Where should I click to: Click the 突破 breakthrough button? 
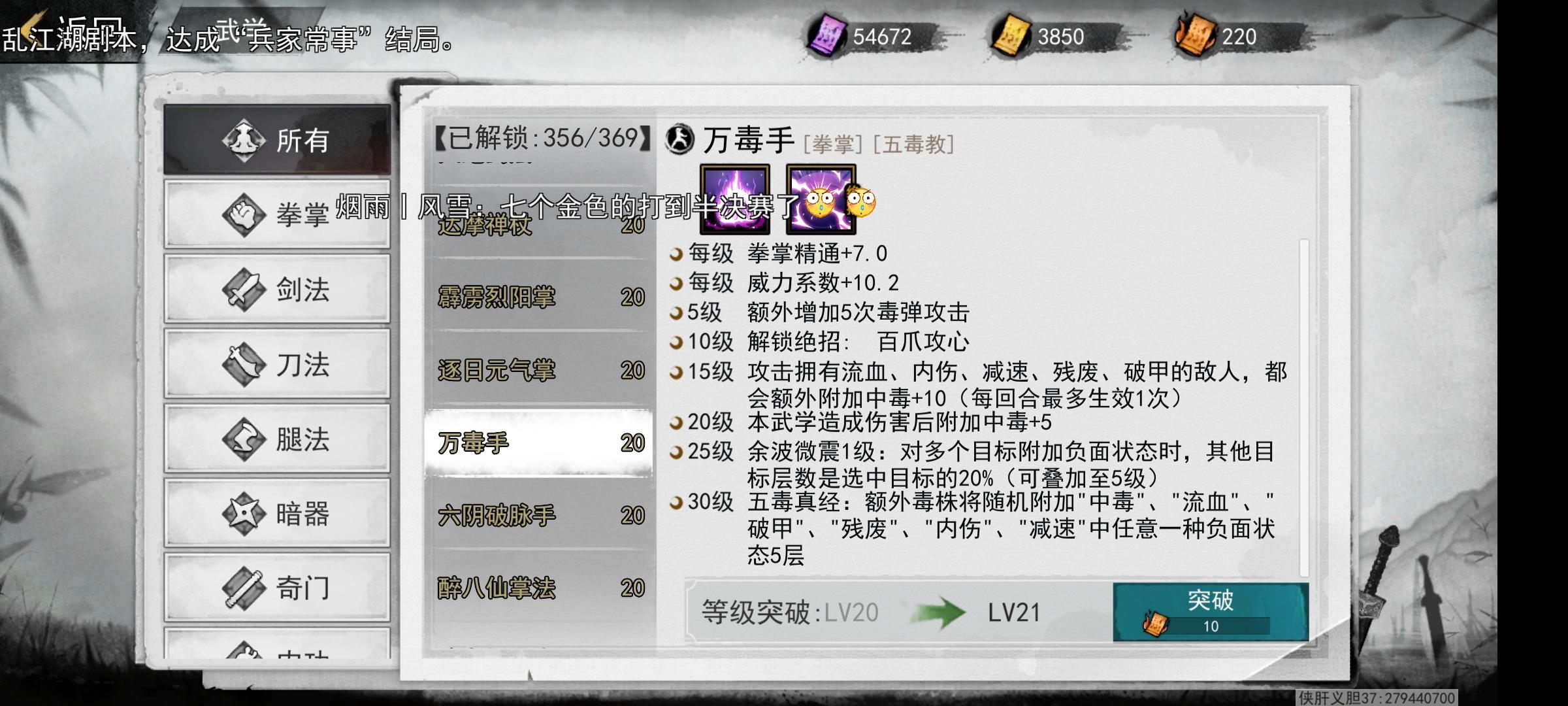(x=1211, y=612)
